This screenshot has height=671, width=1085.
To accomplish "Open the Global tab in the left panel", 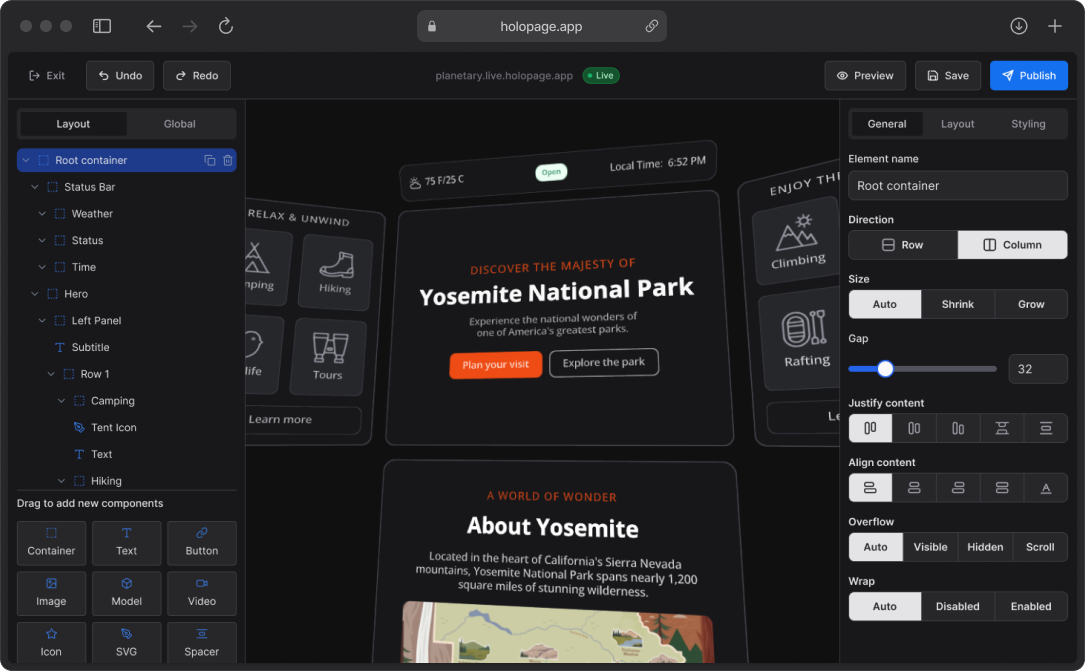I will click(x=180, y=123).
